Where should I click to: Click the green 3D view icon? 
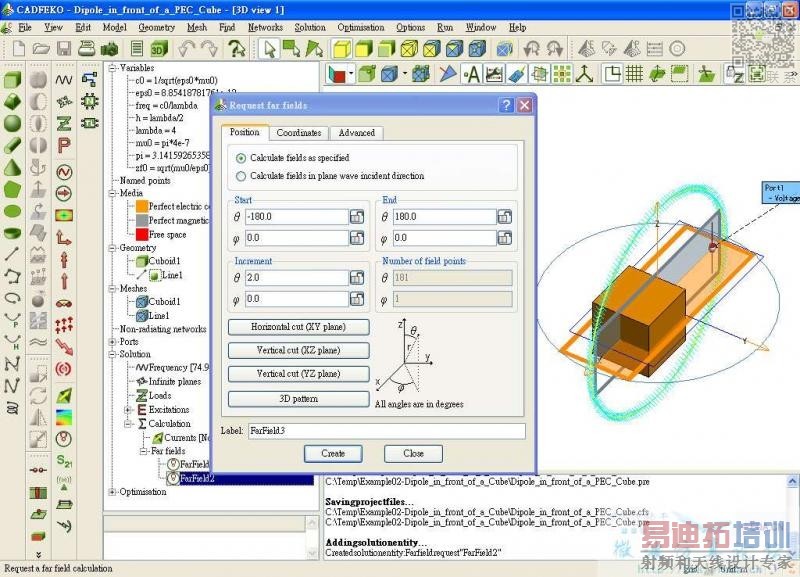coord(160,49)
